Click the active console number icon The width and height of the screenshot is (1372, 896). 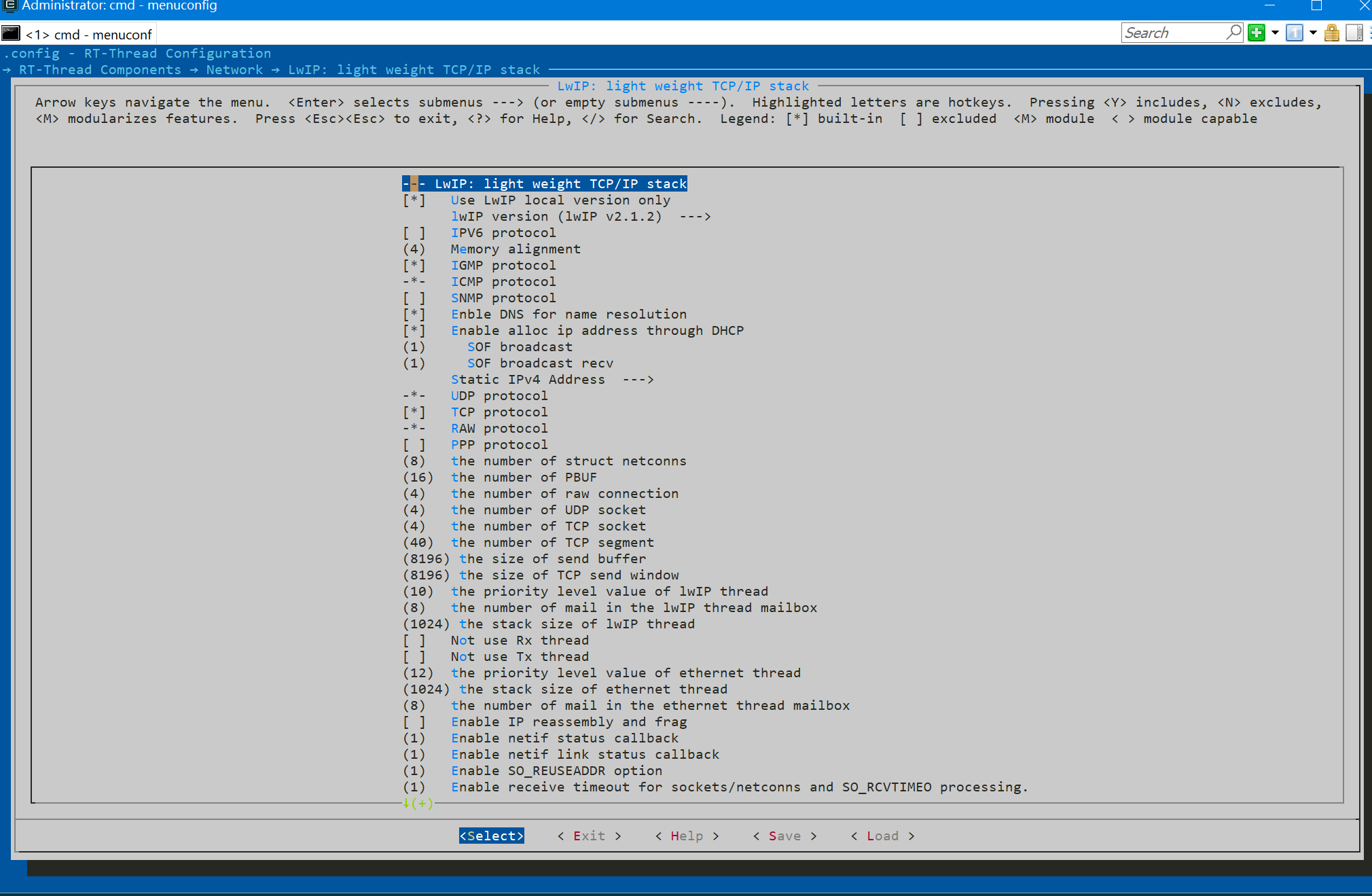click(1294, 33)
